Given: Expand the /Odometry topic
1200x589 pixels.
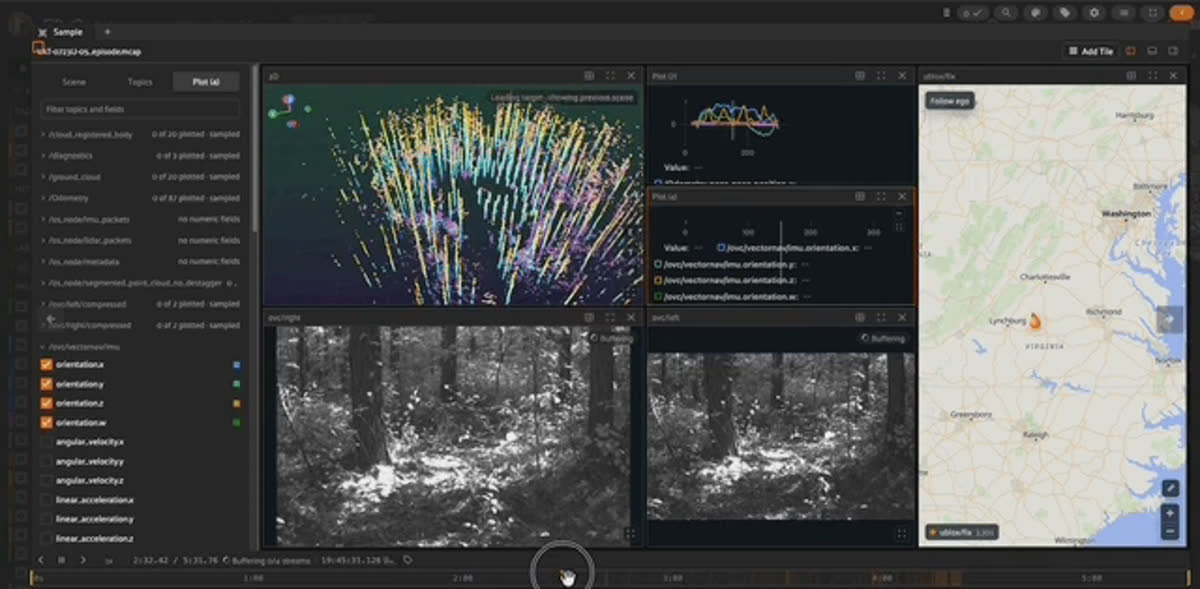Looking at the screenshot, I should click(x=43, y=198).
